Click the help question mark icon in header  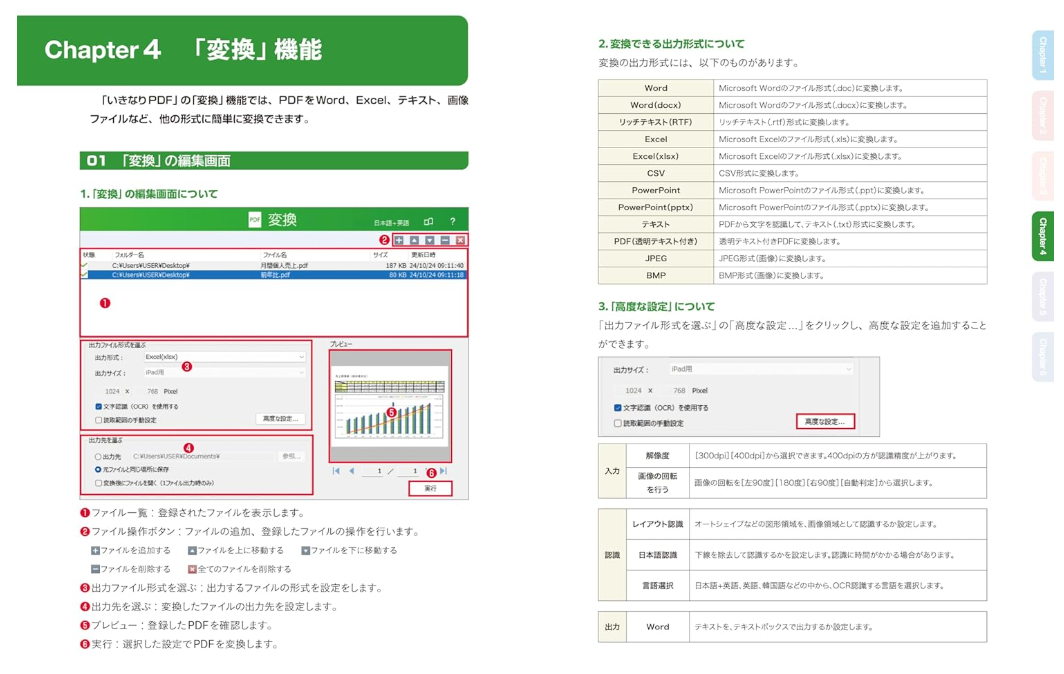[x=452, y=221]
